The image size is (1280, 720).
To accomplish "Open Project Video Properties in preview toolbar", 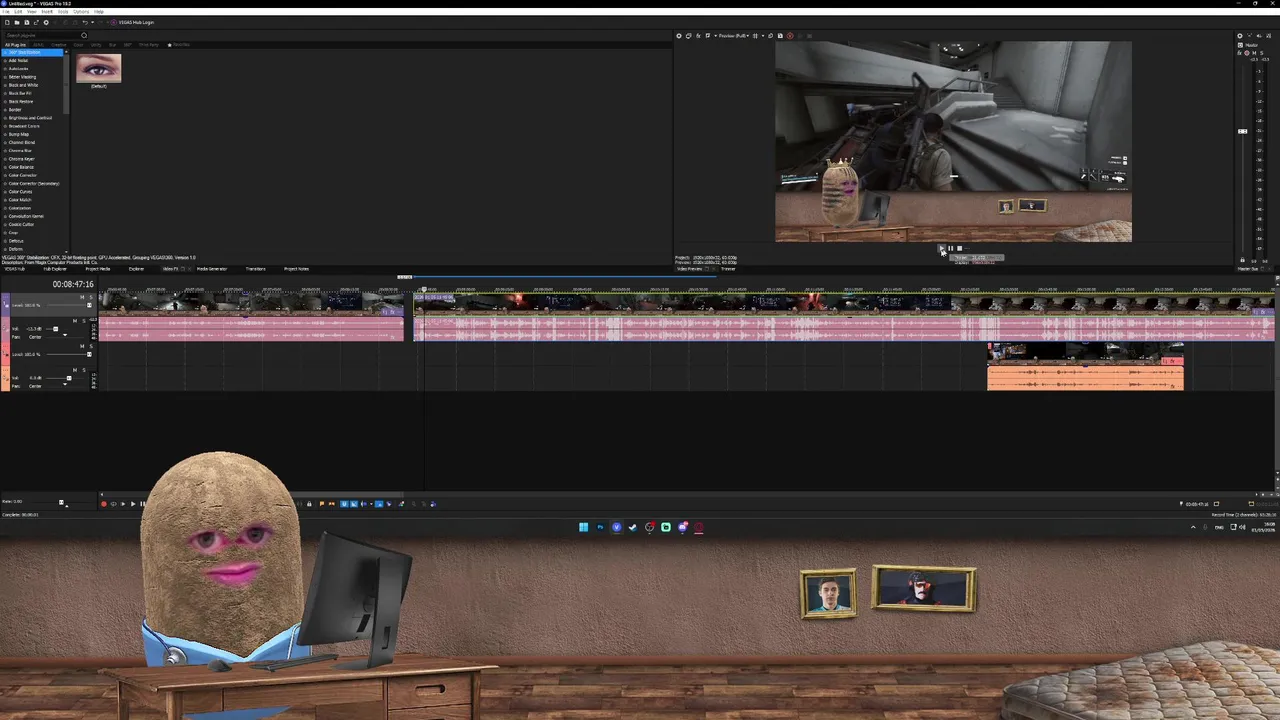I will 679,36.
